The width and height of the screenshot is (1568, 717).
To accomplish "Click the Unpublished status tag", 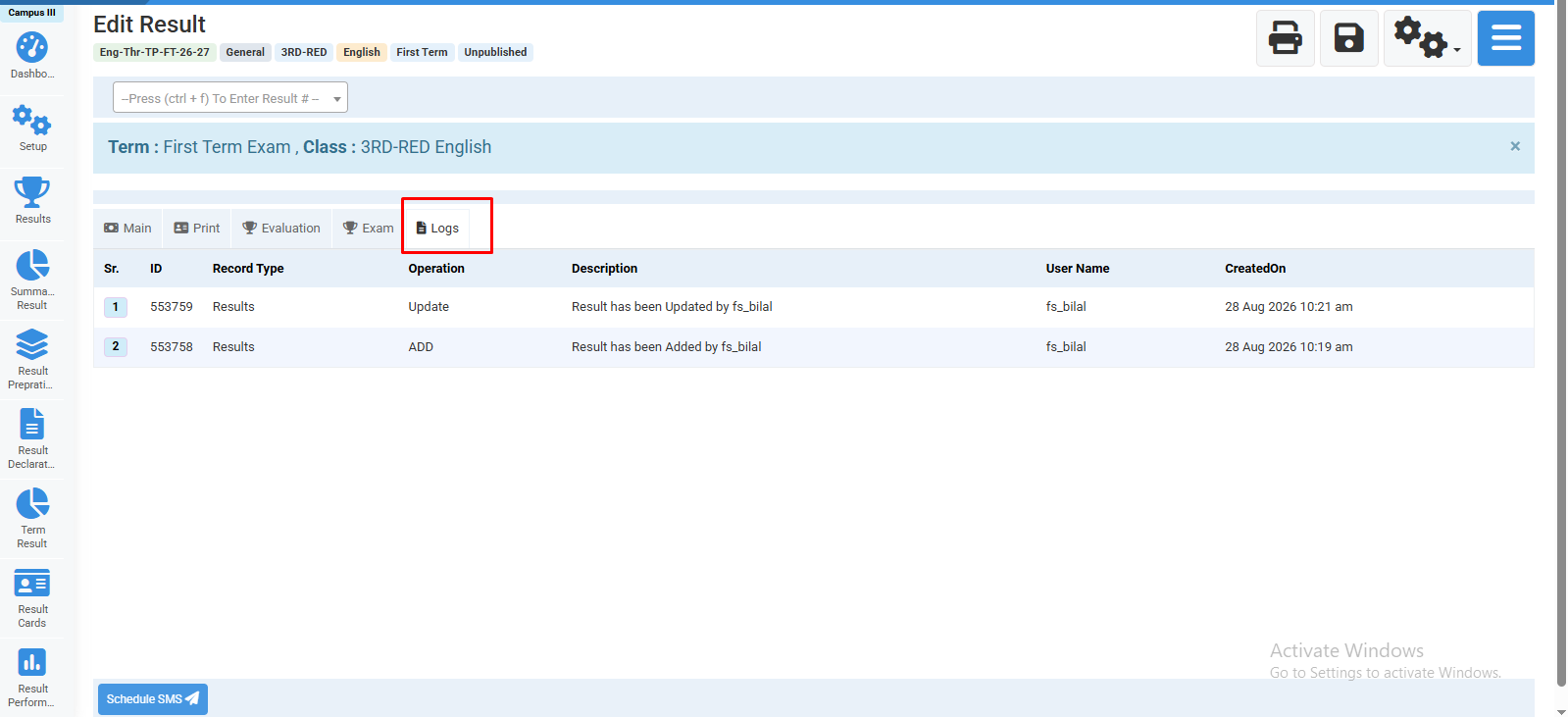I will pyautogui.click(x=495, y=52).
